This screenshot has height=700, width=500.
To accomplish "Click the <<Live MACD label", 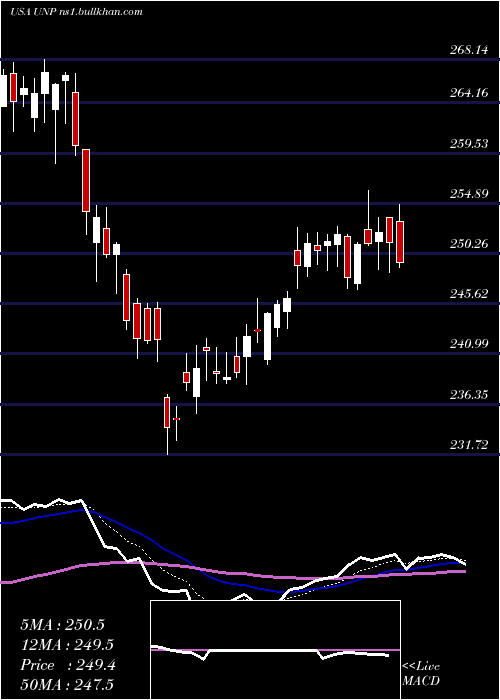I will (x=421, y=674).
